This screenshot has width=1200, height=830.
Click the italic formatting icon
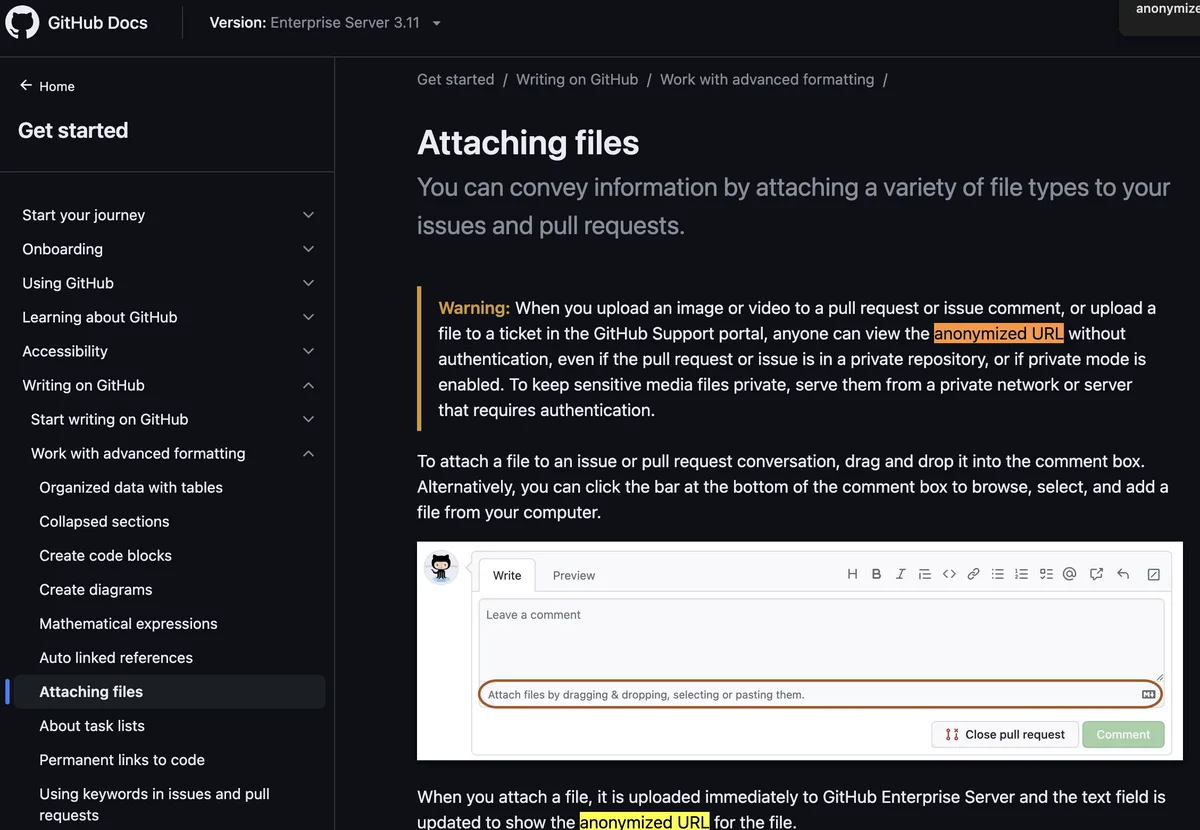(900, 574)
